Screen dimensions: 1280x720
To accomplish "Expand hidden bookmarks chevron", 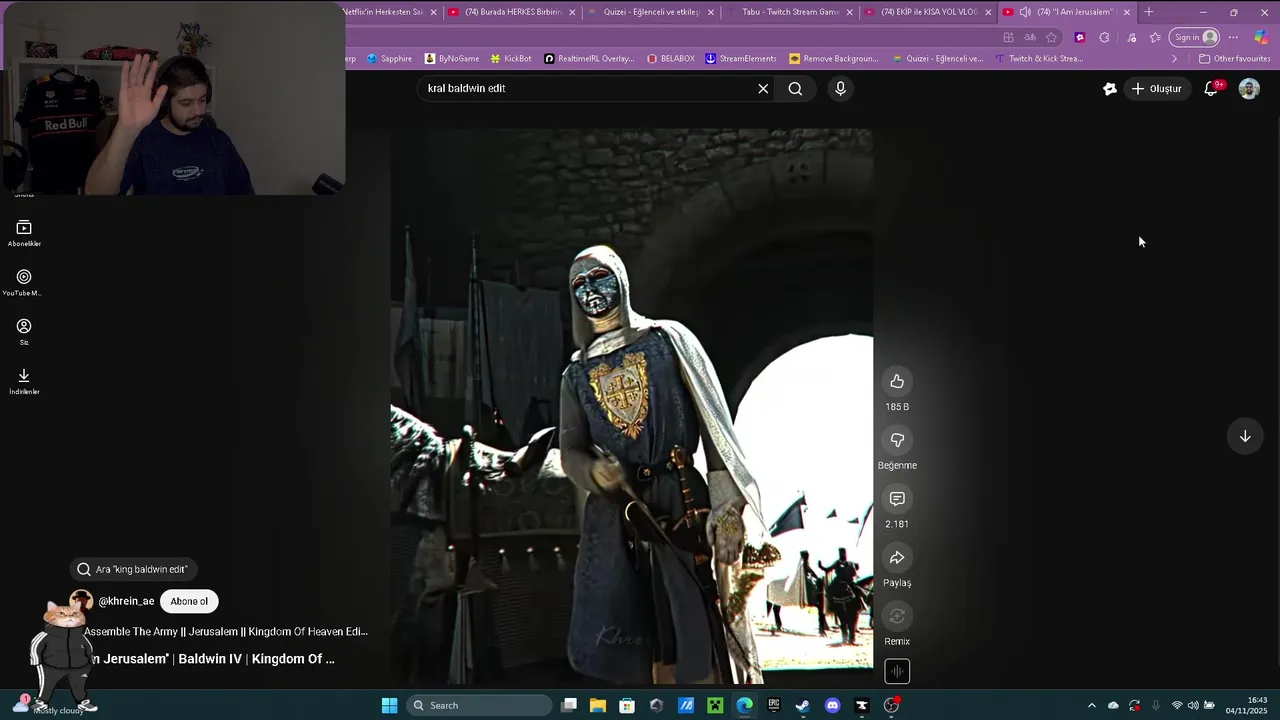I will (1174, 58).
